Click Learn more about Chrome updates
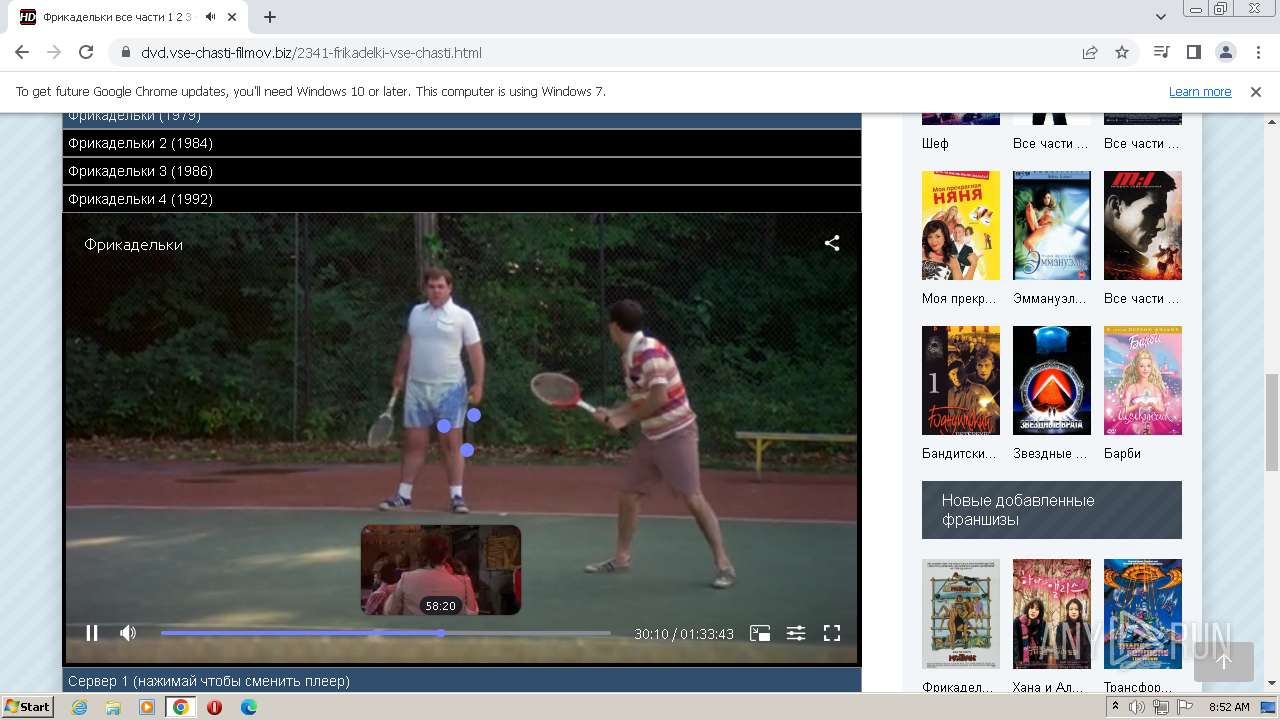This screenshot has height=720, width=1280. [1200, 91]
